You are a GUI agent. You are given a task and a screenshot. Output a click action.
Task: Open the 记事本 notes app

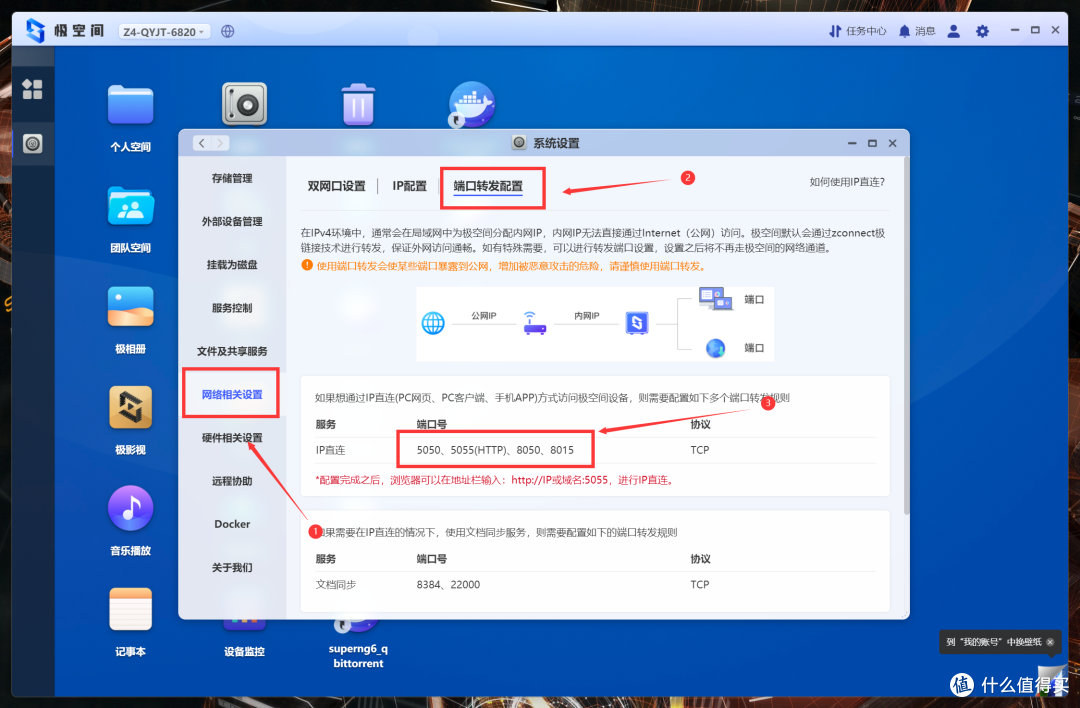[x=130, y=610]
